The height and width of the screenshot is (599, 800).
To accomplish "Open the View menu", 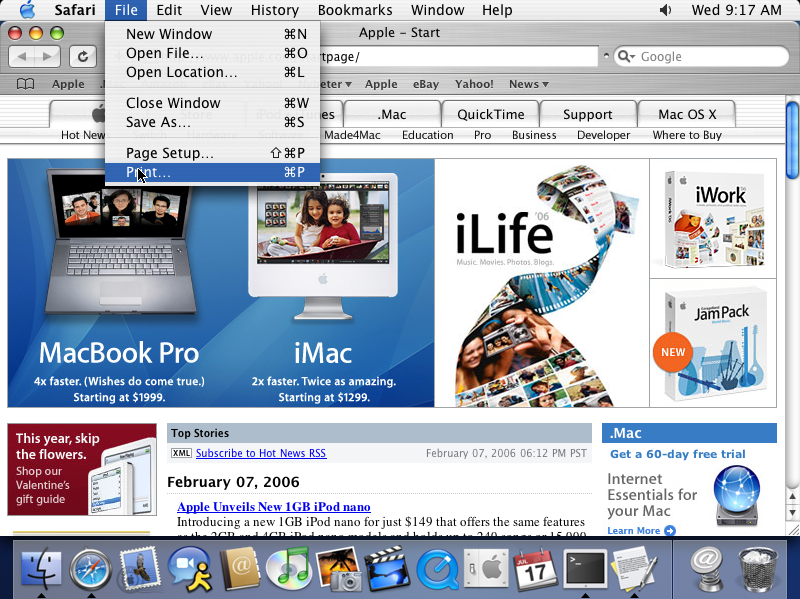I will coord(216,10).
